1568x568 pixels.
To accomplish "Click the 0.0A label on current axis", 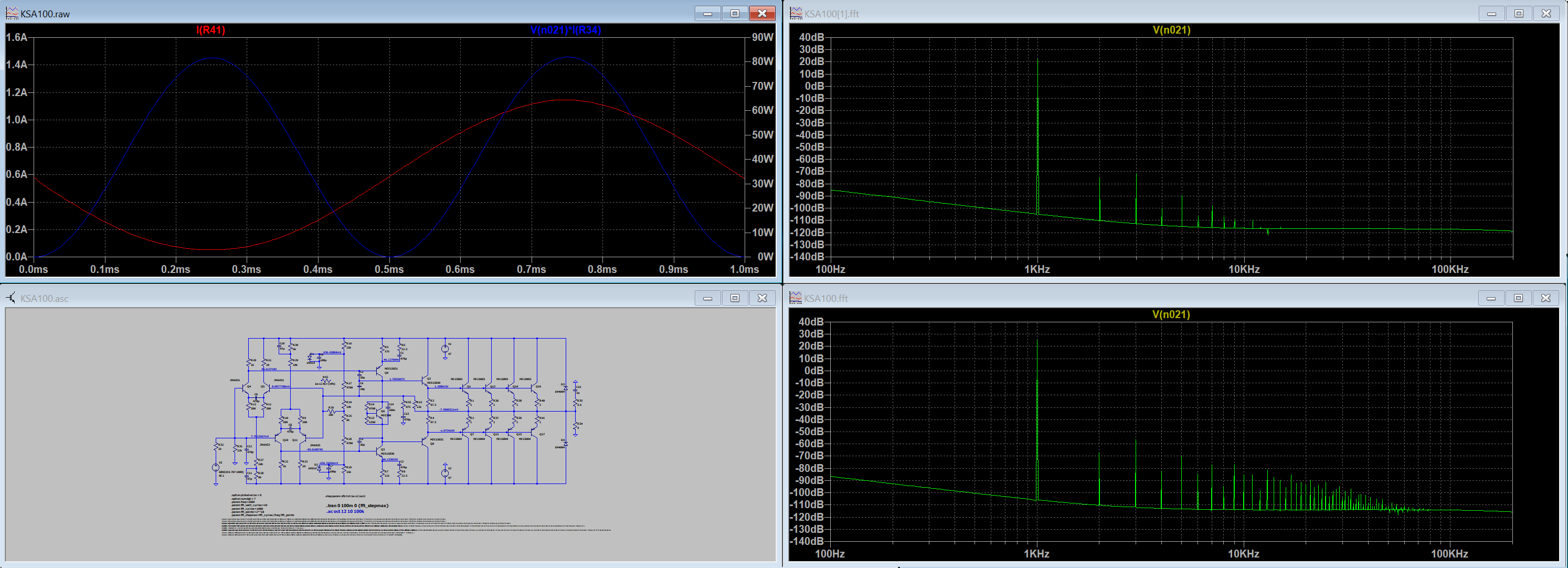I will click(16, 256).
